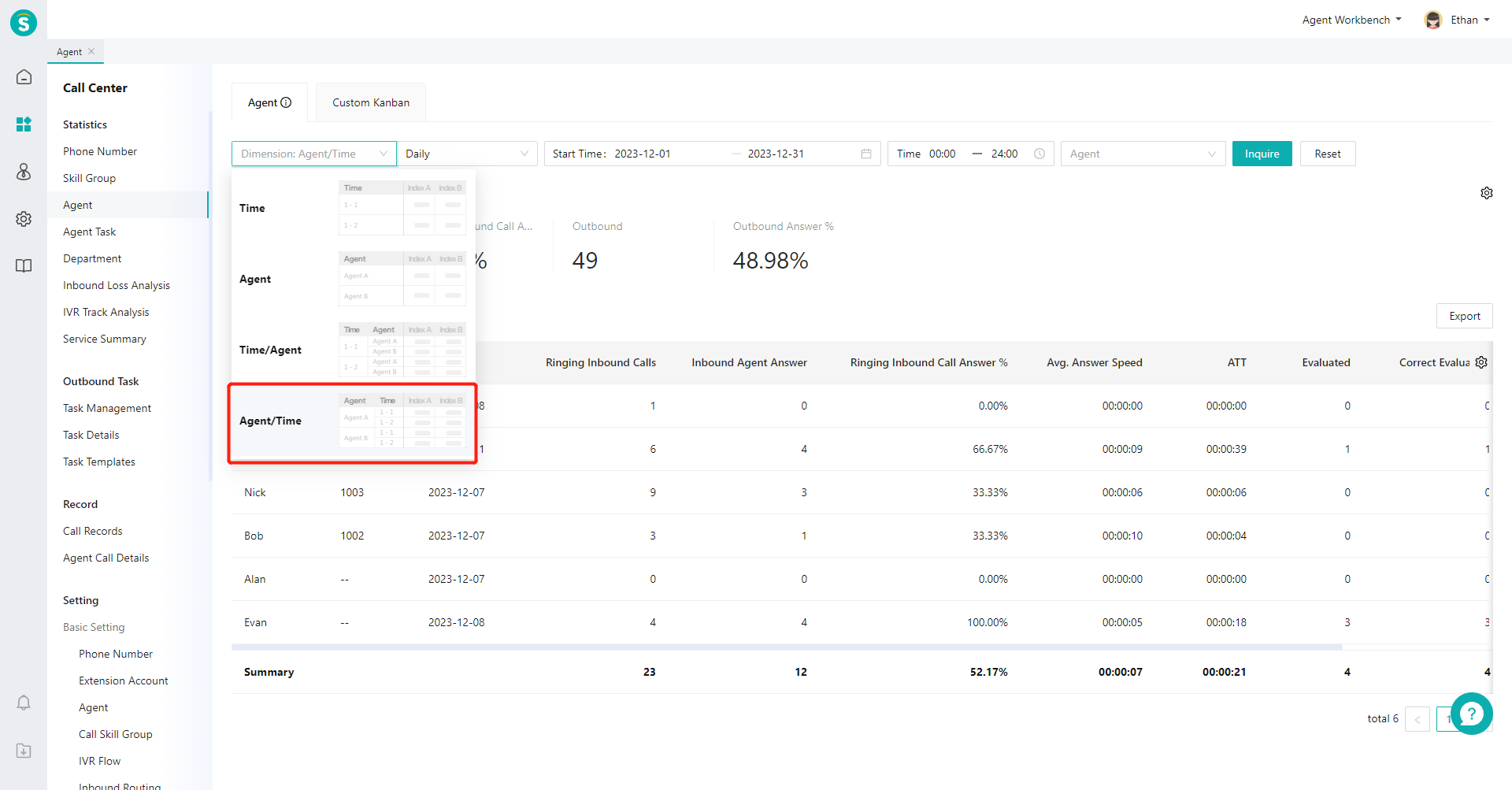Open the Dimension: Agent/Time dropdown
Image resolution: width=1512 pixels, height=790 pixels.
click(314, 154)
